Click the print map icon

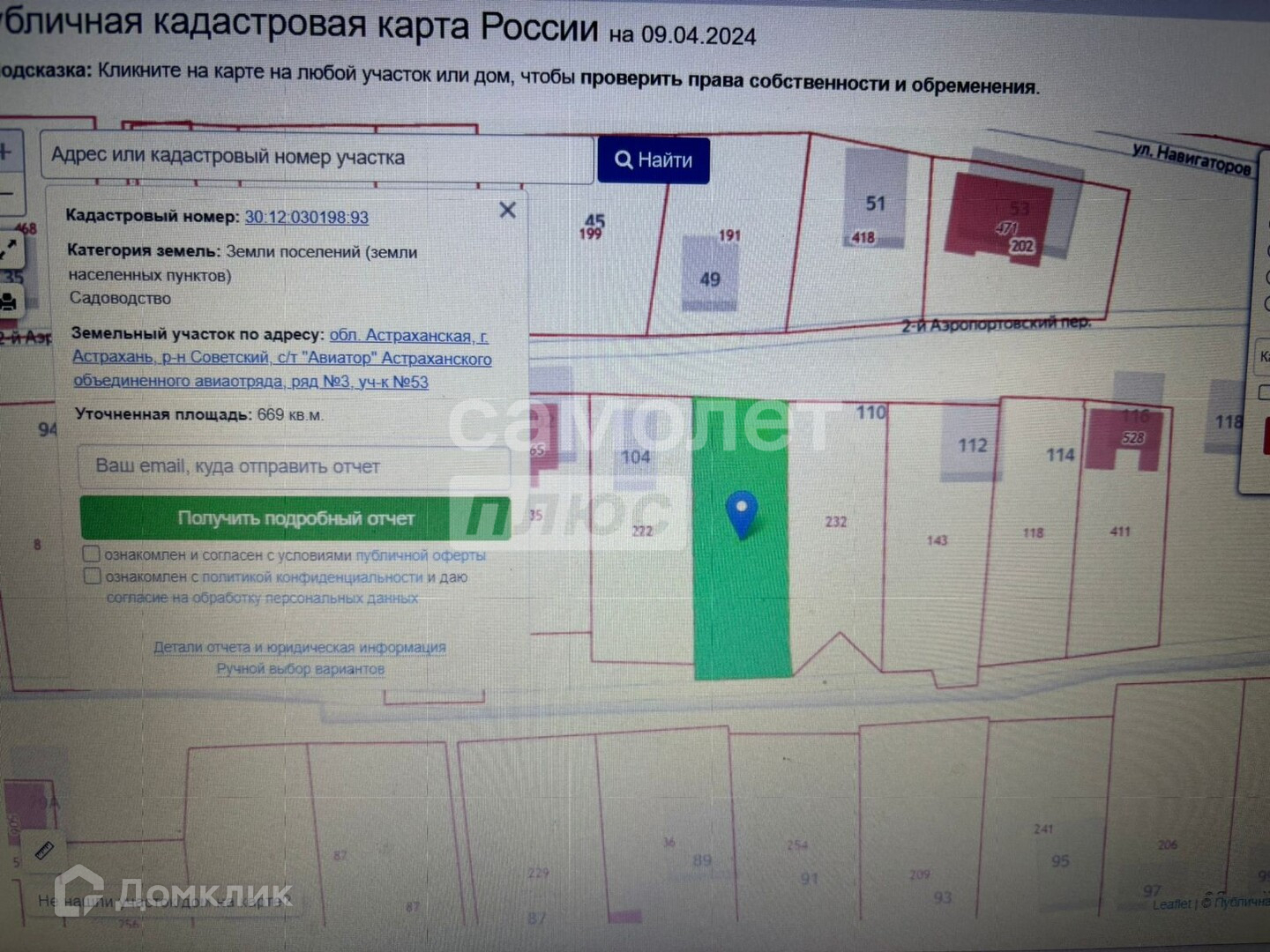click(x=9, y=301)
